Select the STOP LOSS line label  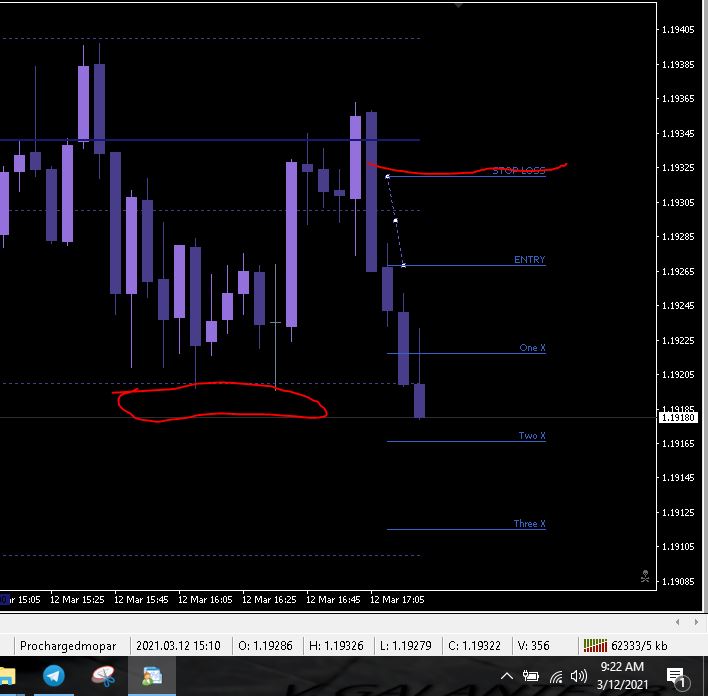click(x=518, y=170)
